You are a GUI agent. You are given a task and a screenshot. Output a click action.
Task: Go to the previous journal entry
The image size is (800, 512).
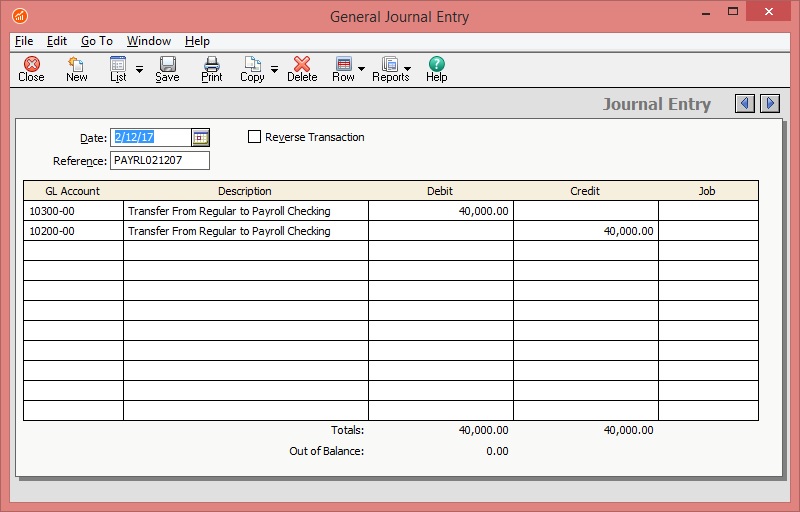pyautogui.click(x=744, y=104)
